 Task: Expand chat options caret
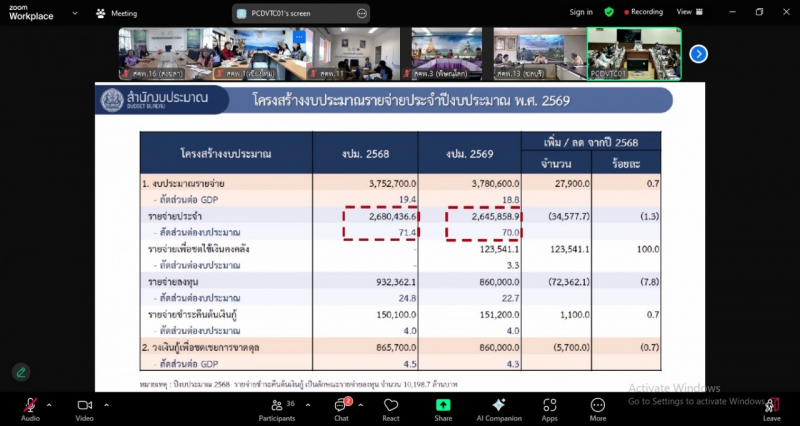361,405
